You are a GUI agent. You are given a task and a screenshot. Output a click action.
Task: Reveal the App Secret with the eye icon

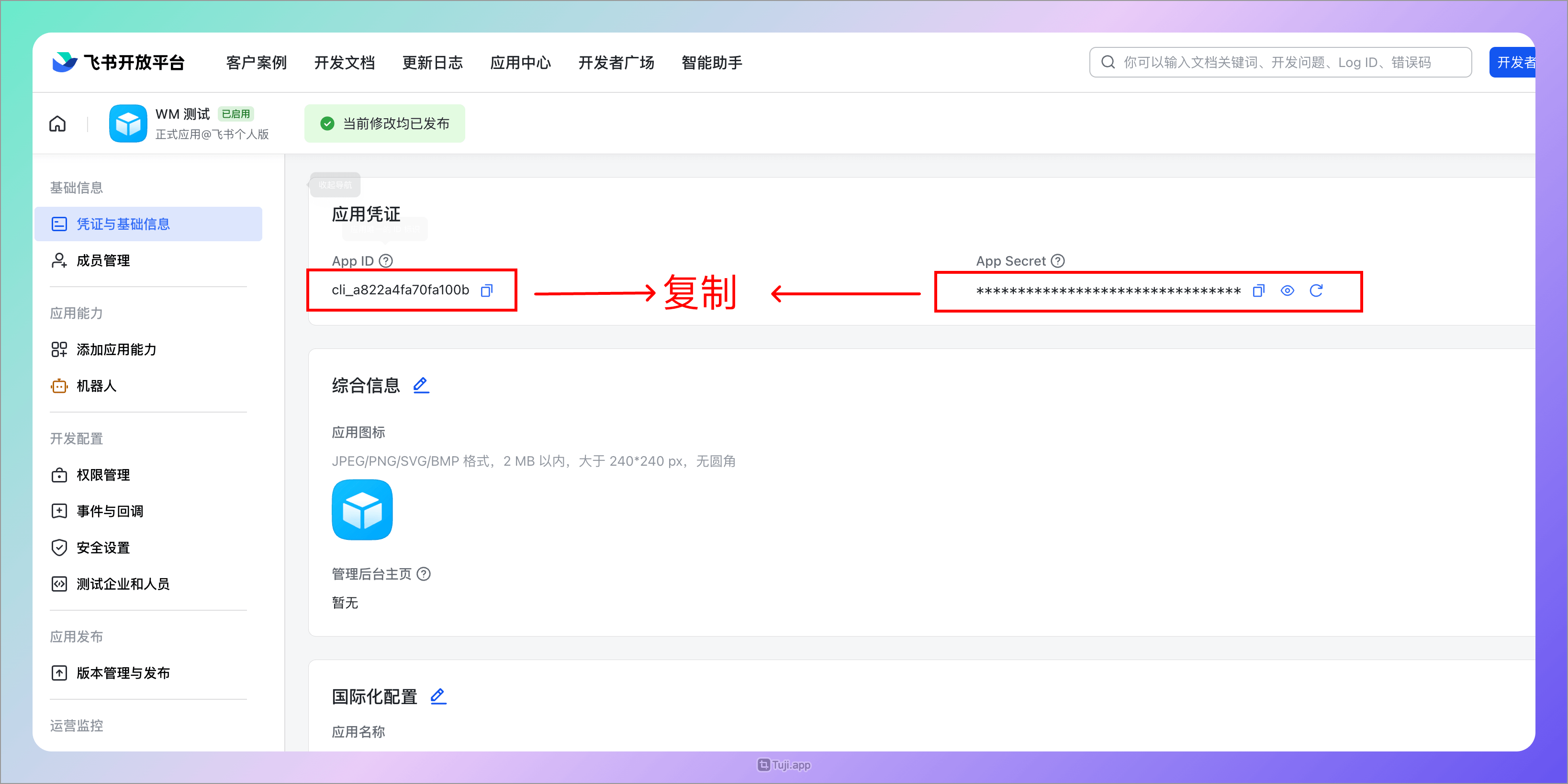(x=1287, y=291)
